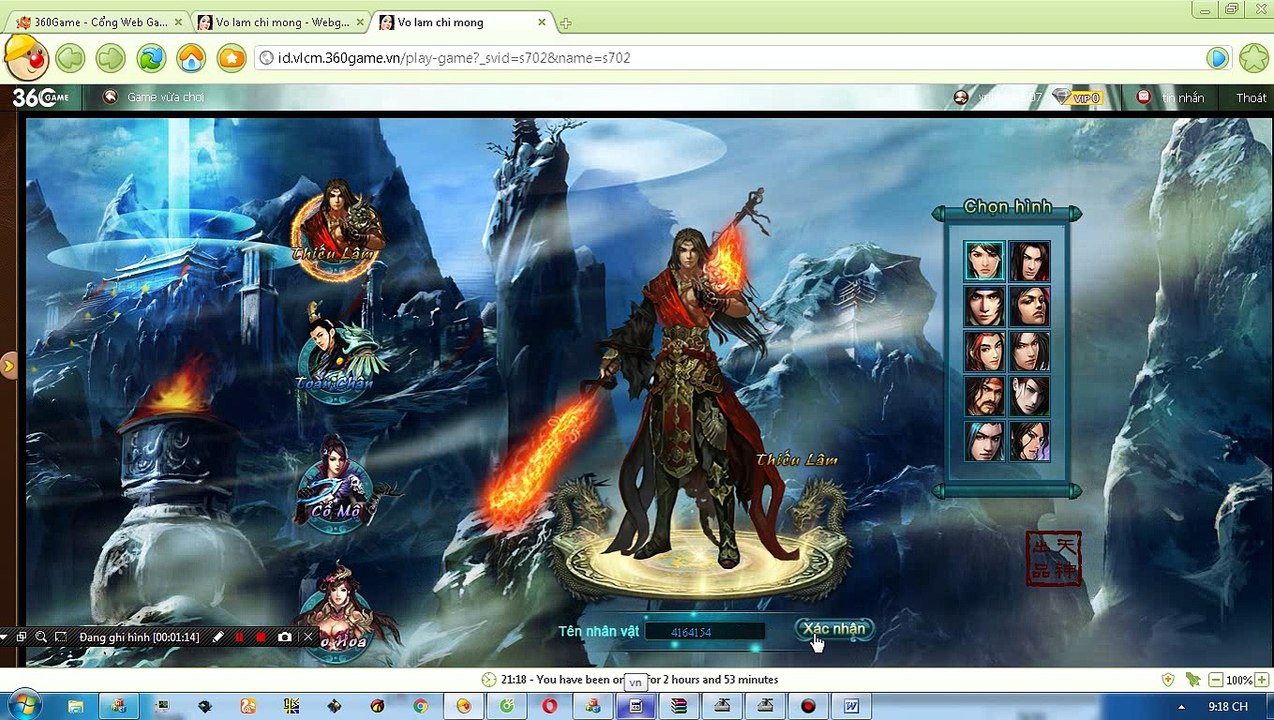Choose second-row right avatar portrait
The height and width of the screenshot is (720, 1274).
point(1029,306)
